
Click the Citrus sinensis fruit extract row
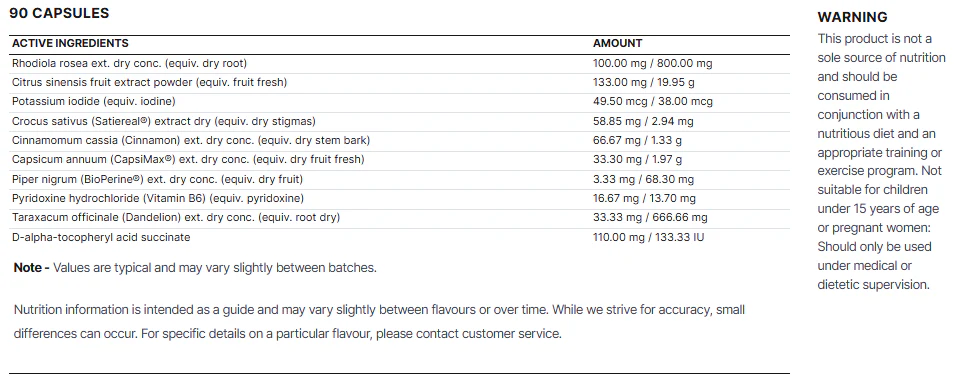(400, 82)
